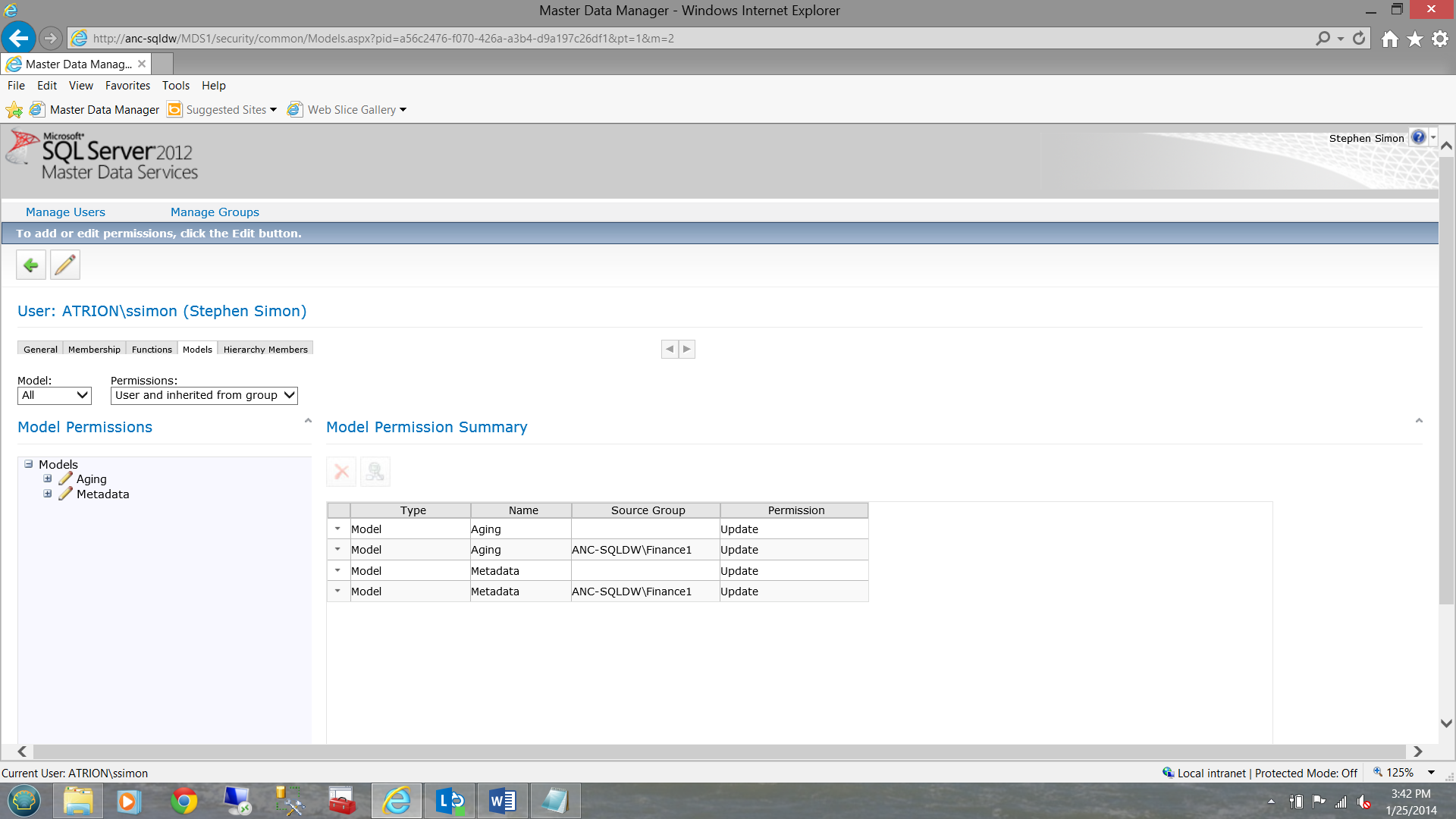Click the pencil Edit permissions button

pyautogui.click(x=65, y=265)
